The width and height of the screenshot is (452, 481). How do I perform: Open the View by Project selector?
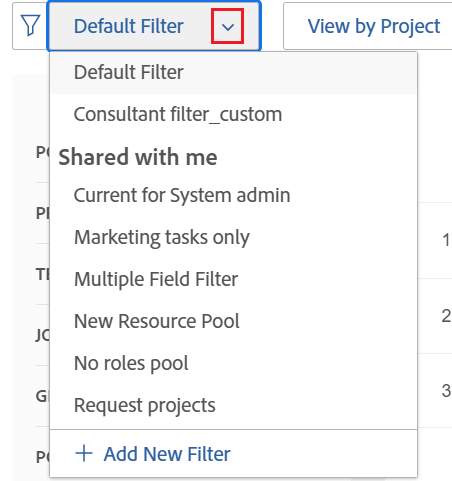[x=368, y=26]
